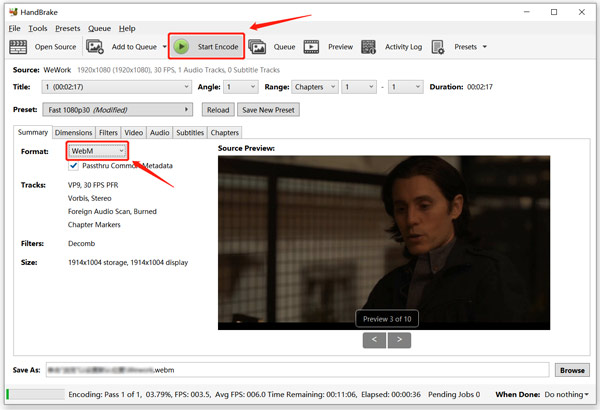Viewport: 600px width, 410px height.
Task: Open the Queue menu in menu bar
Action: [x=99, y=28]
